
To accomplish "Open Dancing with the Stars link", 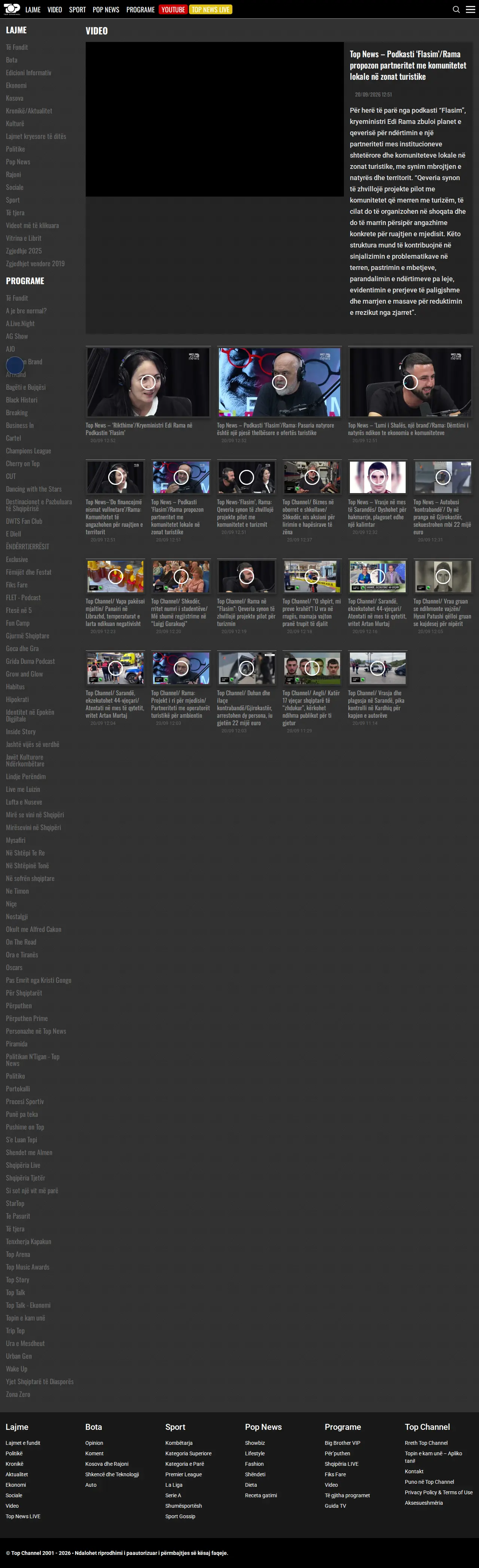I will pyautogui.click(x=34, y=489).
